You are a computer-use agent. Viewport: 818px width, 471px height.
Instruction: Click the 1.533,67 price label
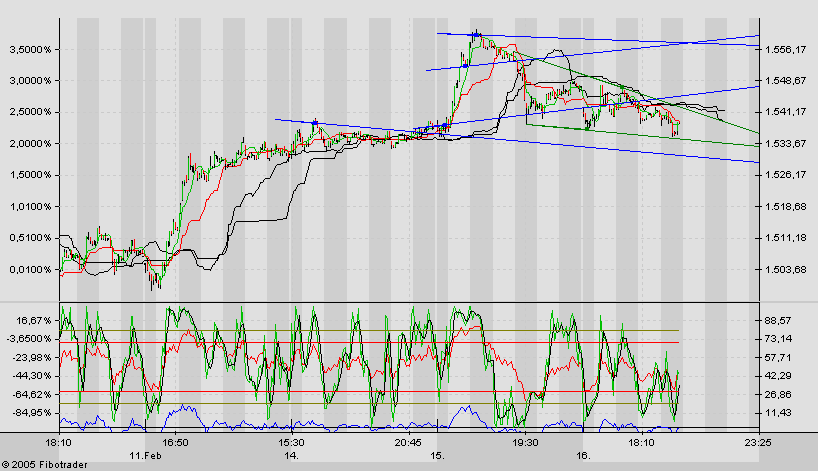click(x=785, y=143)
